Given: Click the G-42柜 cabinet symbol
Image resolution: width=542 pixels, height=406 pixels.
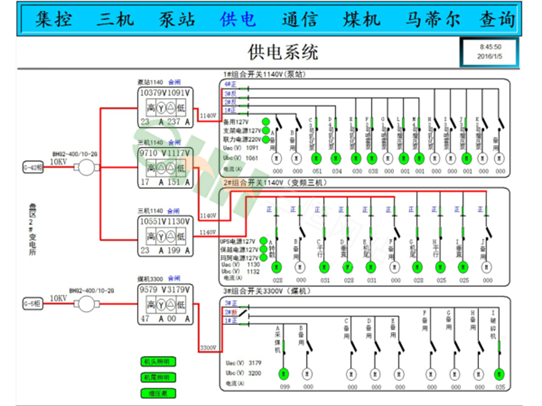Looking at the screenshot, I should pyautogui.click(x=33, y=168).
